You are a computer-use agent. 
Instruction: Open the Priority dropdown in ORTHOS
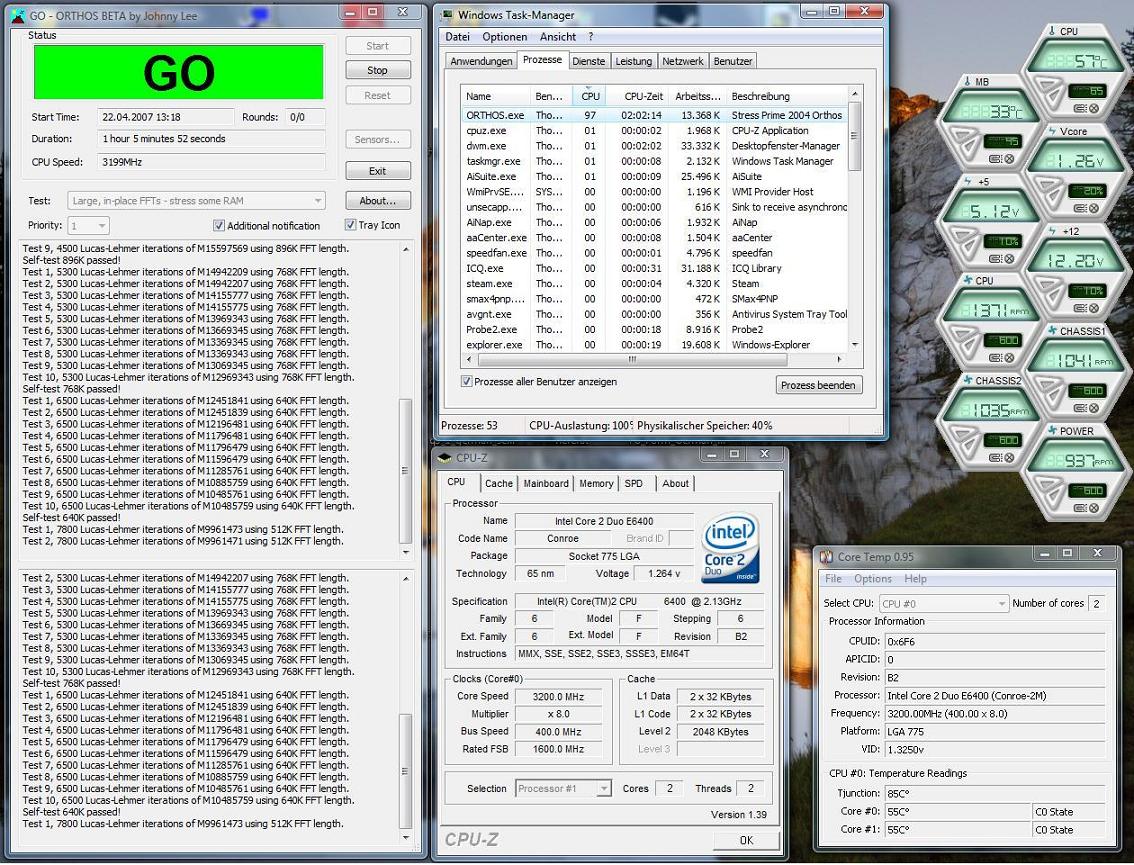point(88,226)
